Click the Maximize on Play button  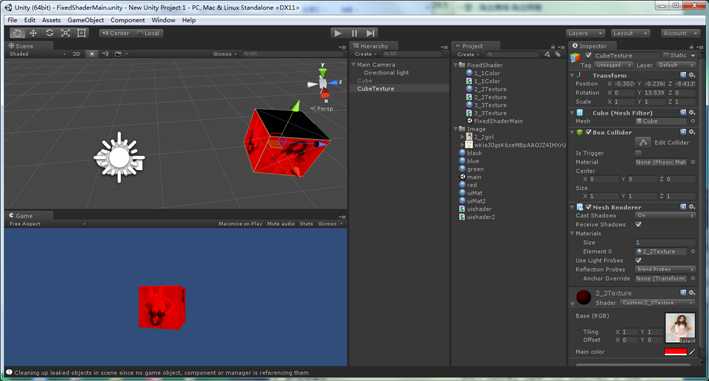click(240, 224)
